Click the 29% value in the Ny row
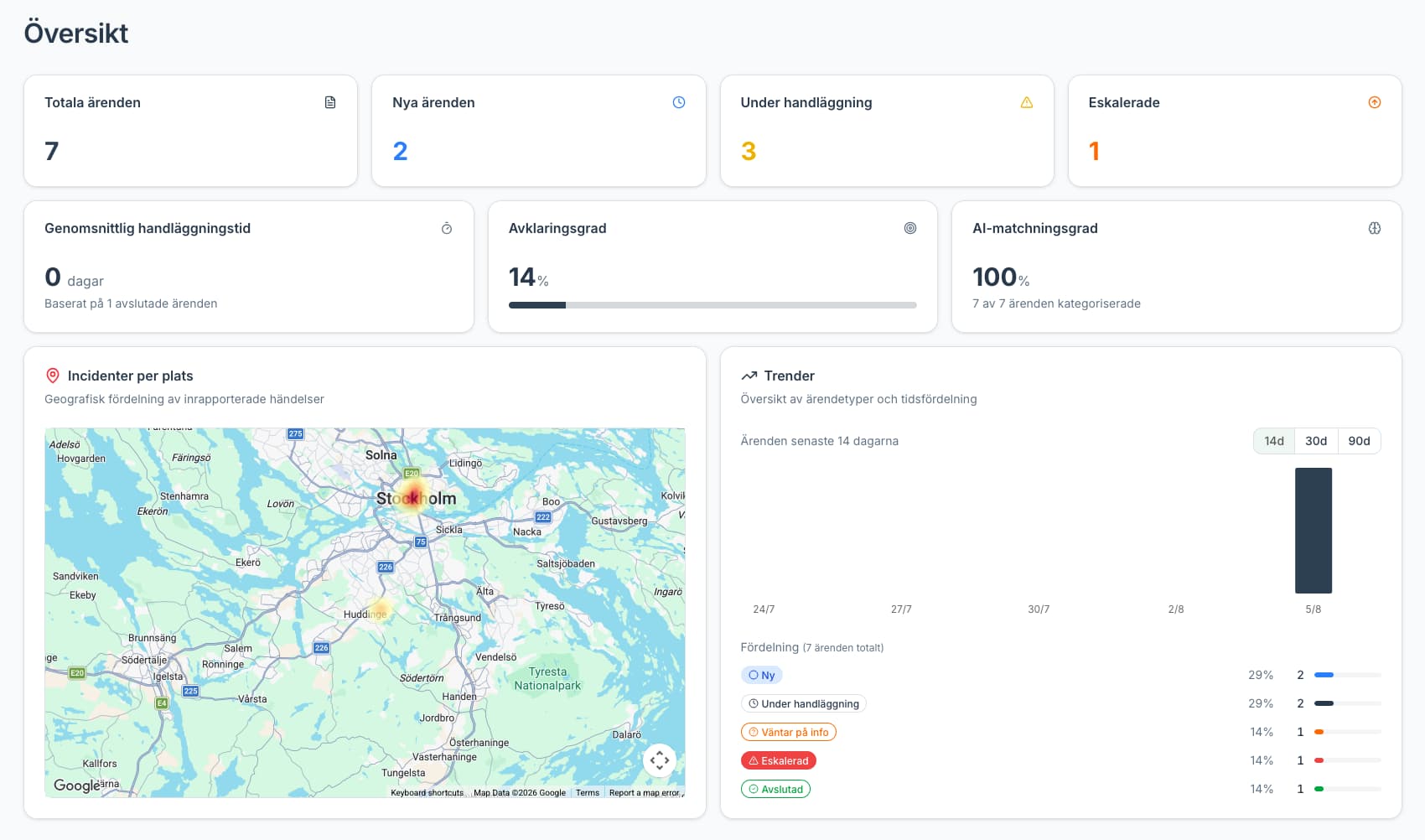The height and width of the screenshot is (840, 1425). click(x=1261, y=675)
